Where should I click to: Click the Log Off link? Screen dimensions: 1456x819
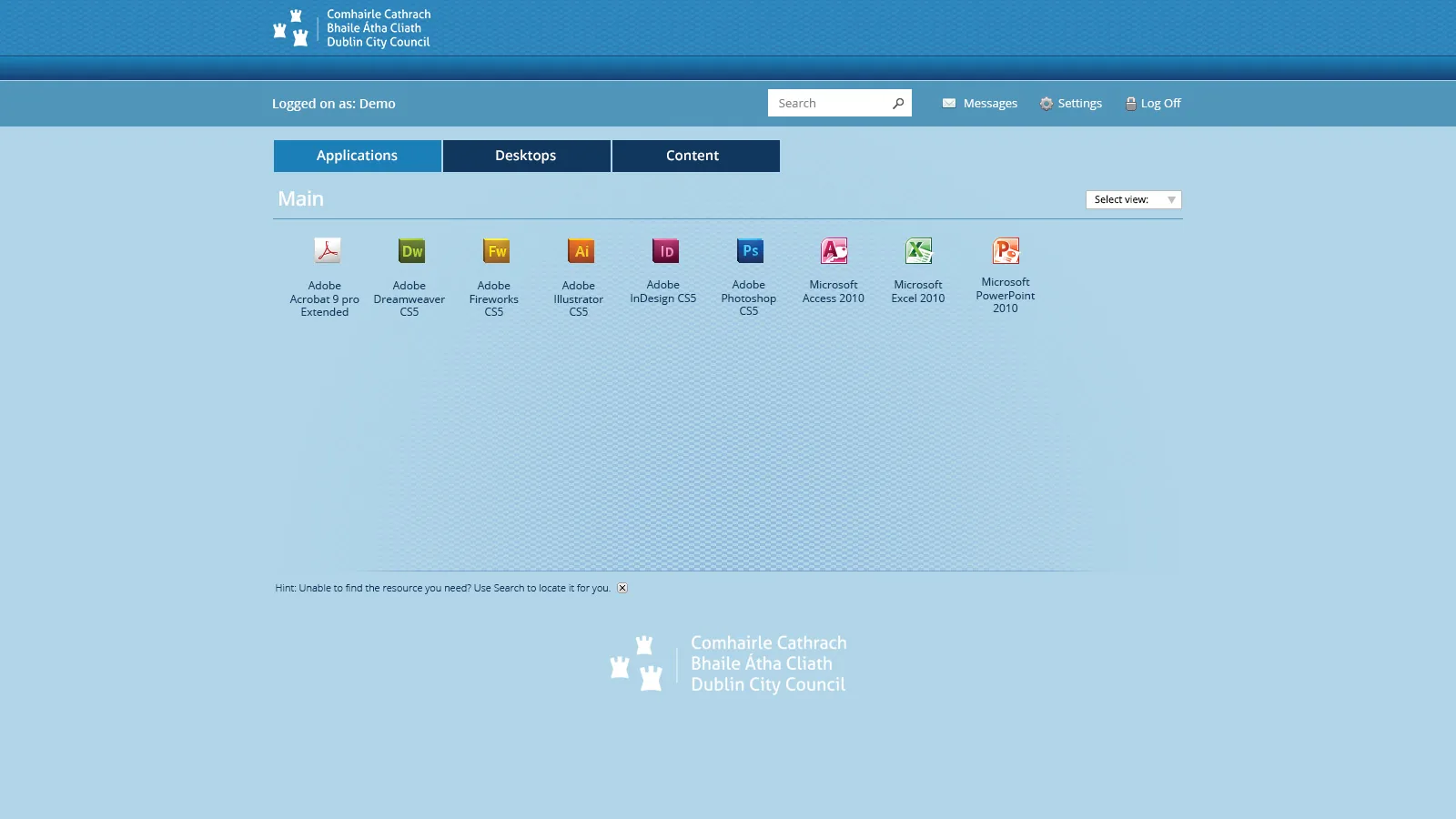pyautogui.click(x=1161, y=104)
